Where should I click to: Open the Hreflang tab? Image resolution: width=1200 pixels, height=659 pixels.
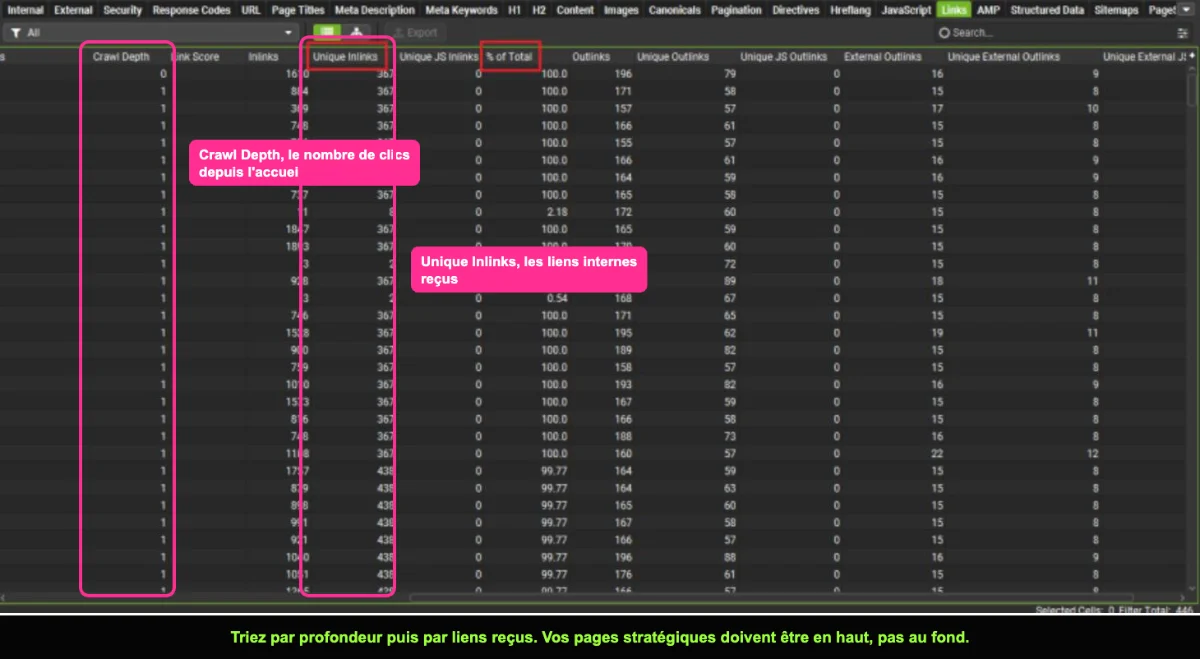(x=850, y=10)
